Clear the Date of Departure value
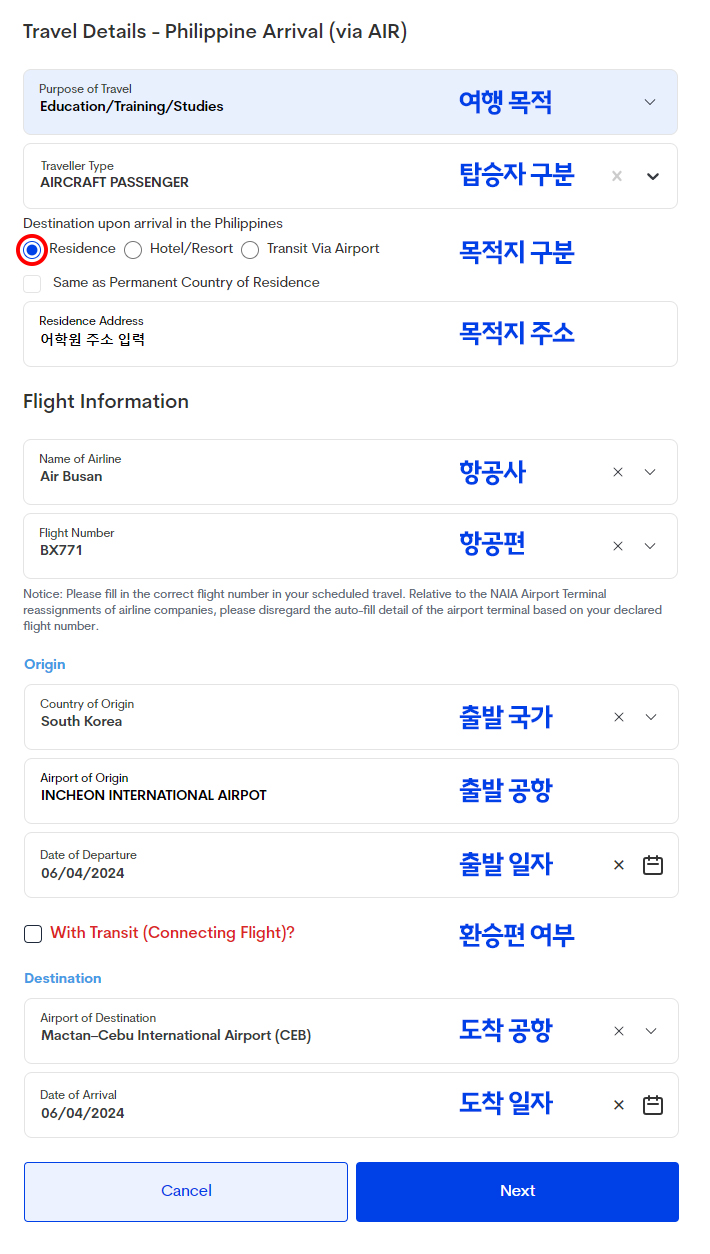Screen dimensions: 710x1254 tap(619, 865)
